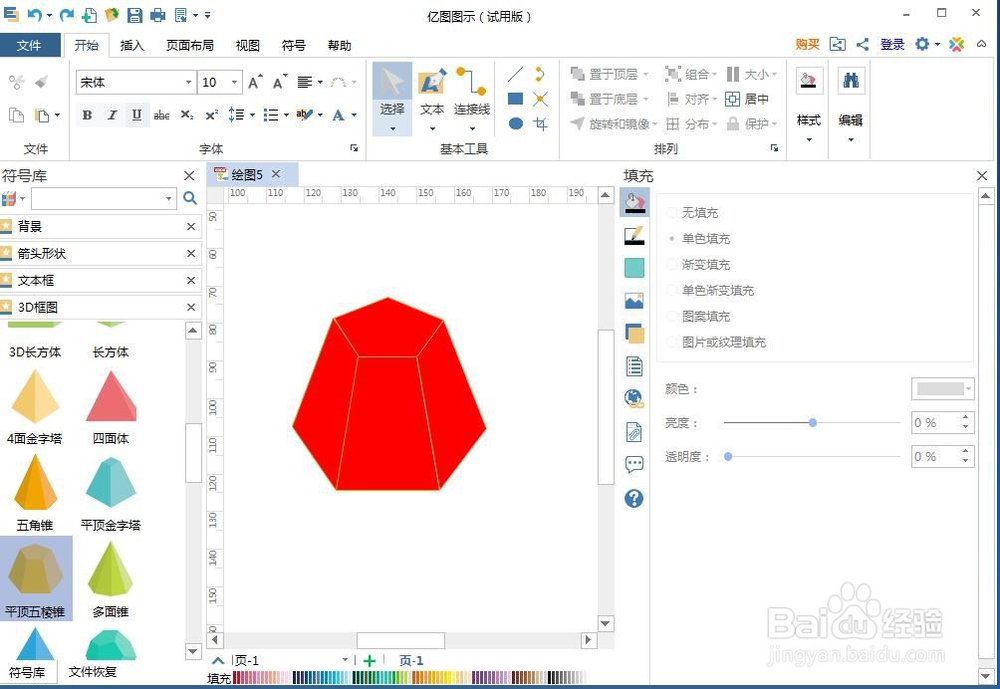Switch to the View (视图) tab

[247, 45]
